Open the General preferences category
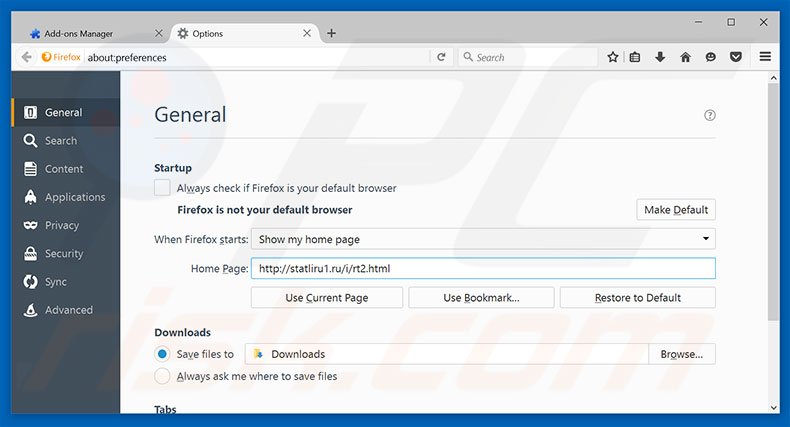The width and height of the screenshot is (790, 427). [65, 112]
